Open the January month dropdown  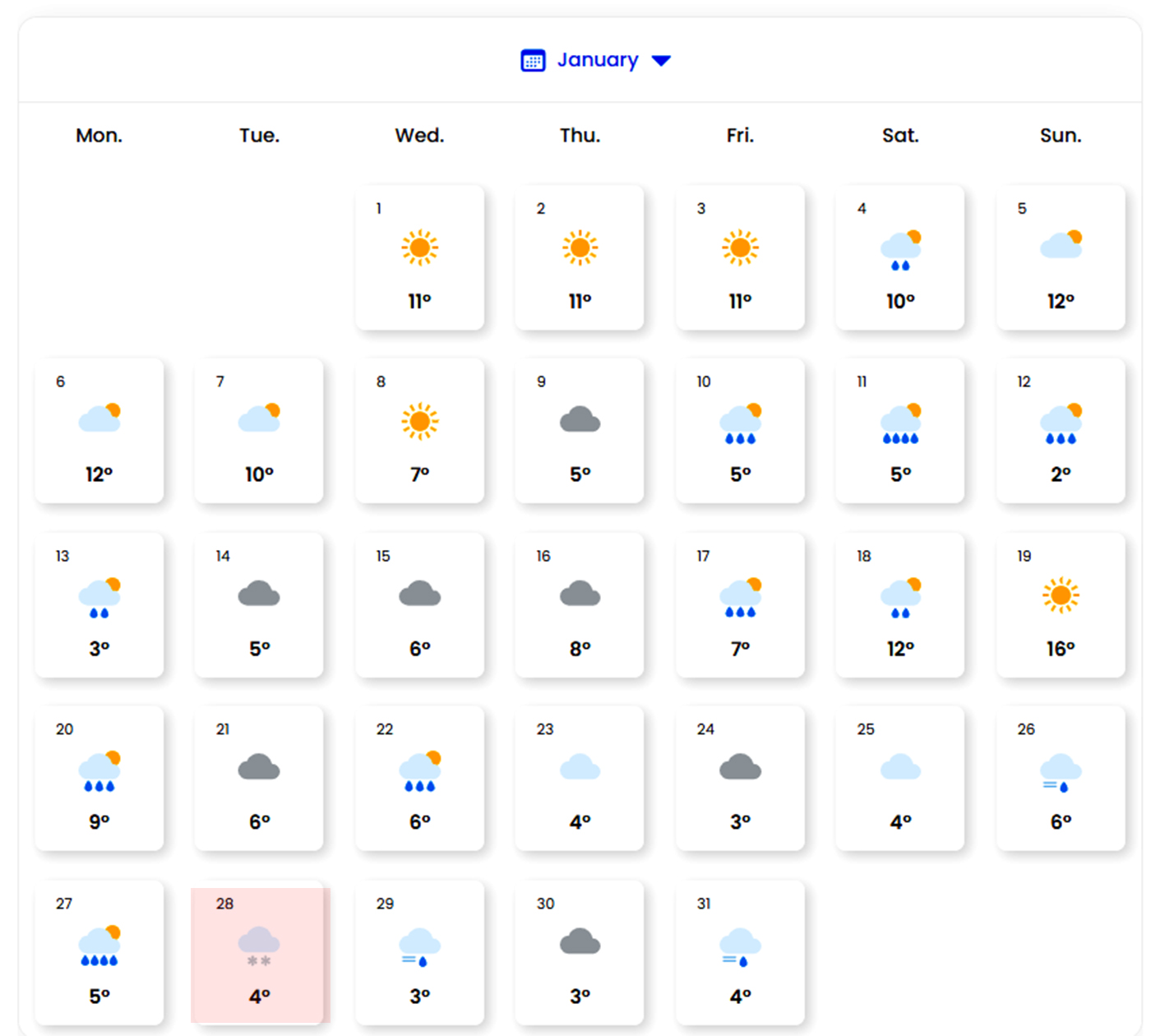click(x=598, y=60)
